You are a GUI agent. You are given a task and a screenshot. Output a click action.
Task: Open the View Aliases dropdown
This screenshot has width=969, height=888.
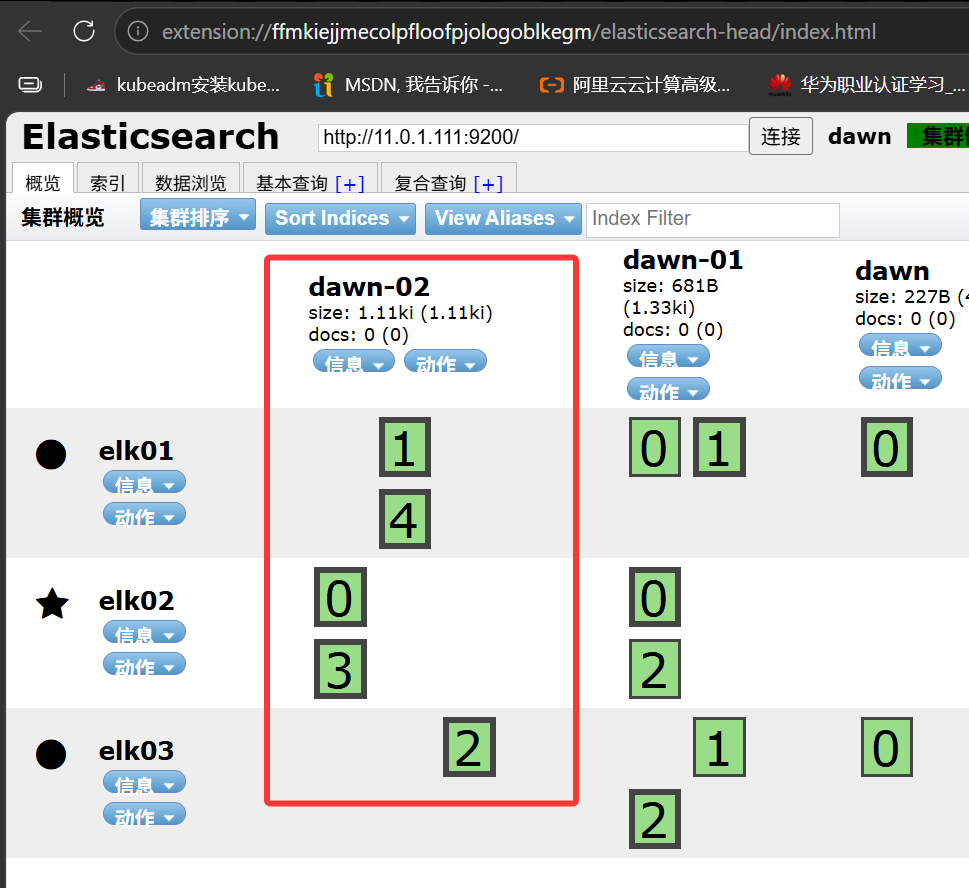point(503,219)
